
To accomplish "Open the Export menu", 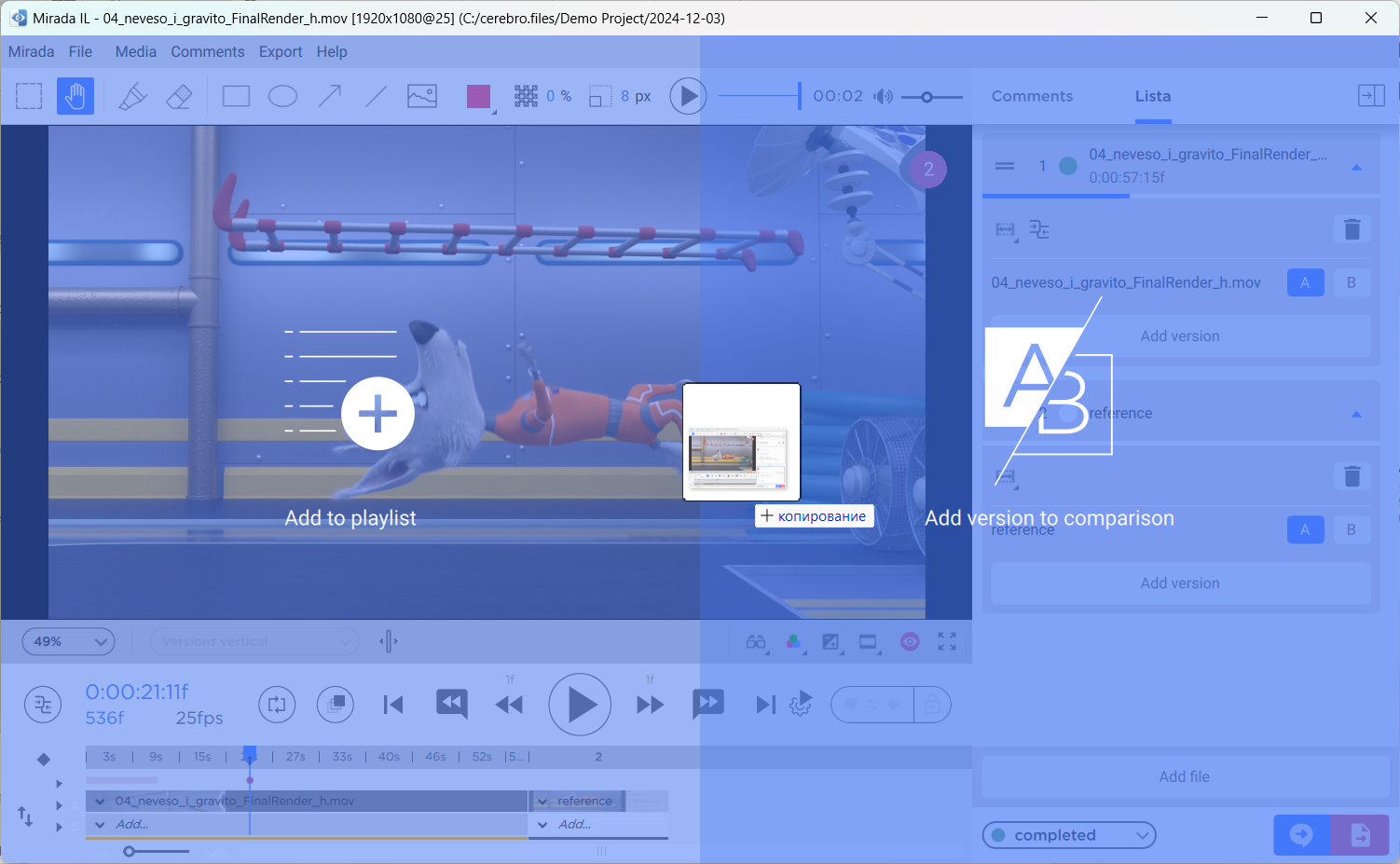I will 281,51.
